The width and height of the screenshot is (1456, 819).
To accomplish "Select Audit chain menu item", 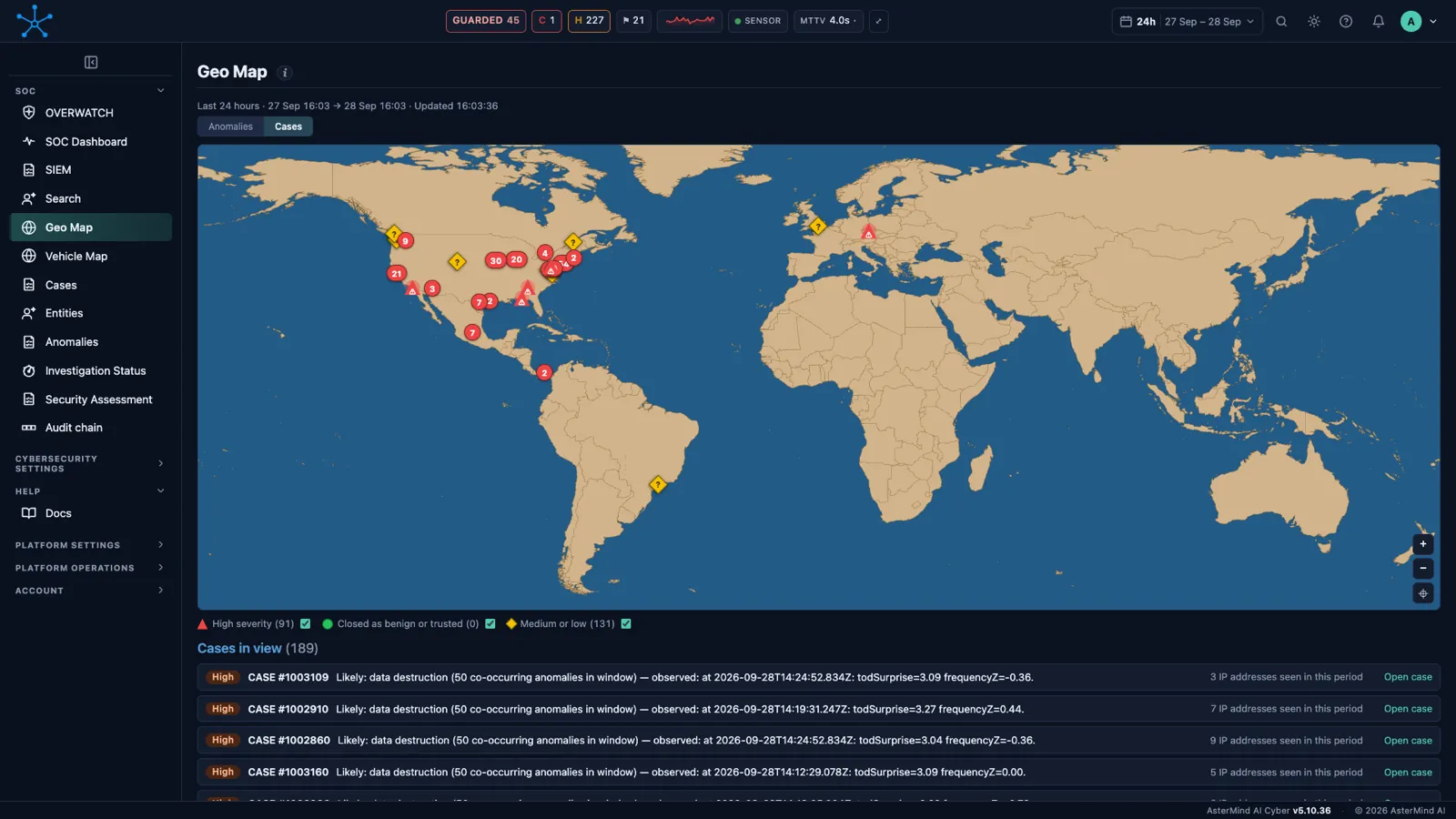I will (91, 428).
